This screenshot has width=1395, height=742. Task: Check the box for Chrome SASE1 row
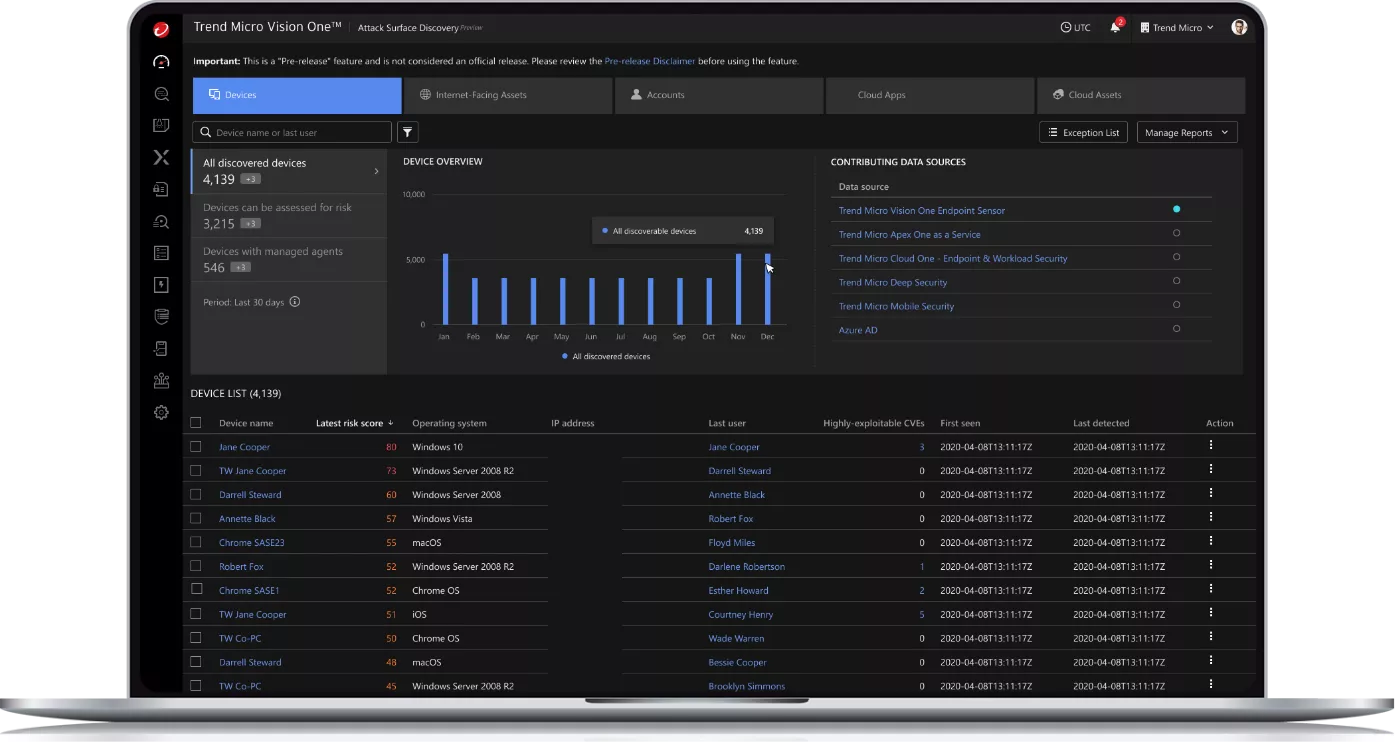click(196, 590)
